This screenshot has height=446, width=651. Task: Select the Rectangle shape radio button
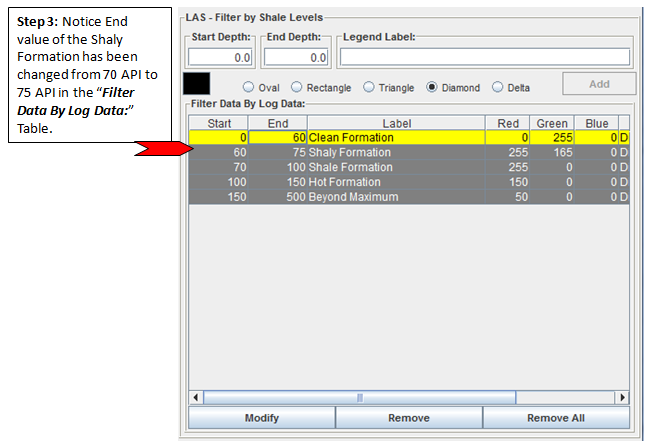[x=296, y=87]
